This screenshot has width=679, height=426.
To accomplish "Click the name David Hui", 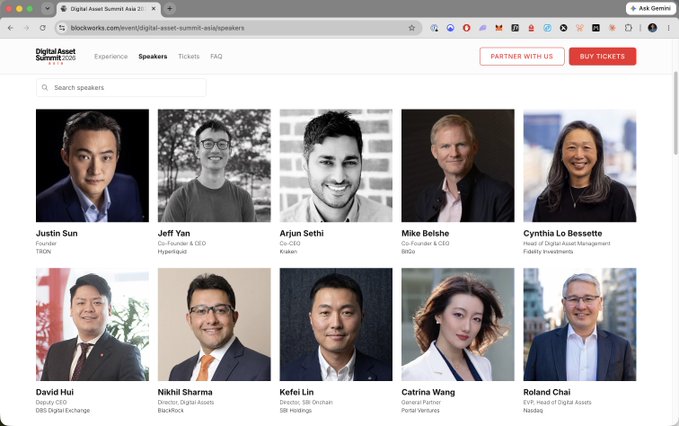I will (55, 392).
